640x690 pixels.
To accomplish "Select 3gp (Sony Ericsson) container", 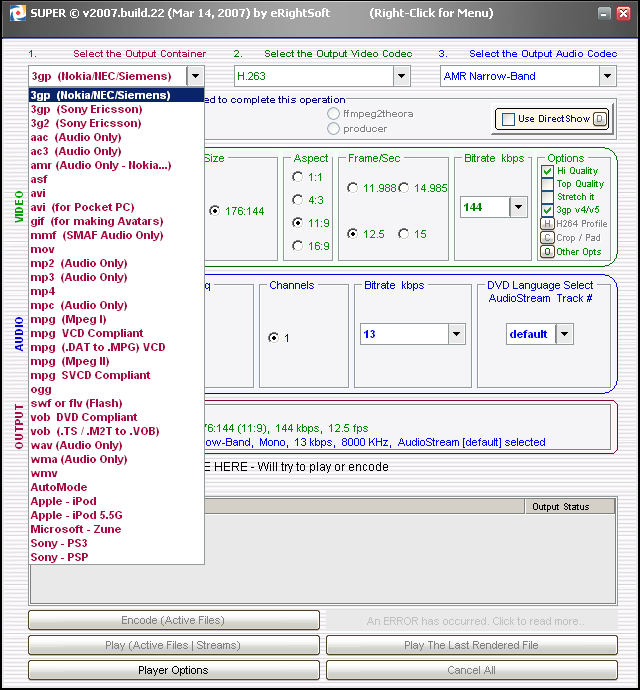I will pyautogui.click(x=117, y=109).
